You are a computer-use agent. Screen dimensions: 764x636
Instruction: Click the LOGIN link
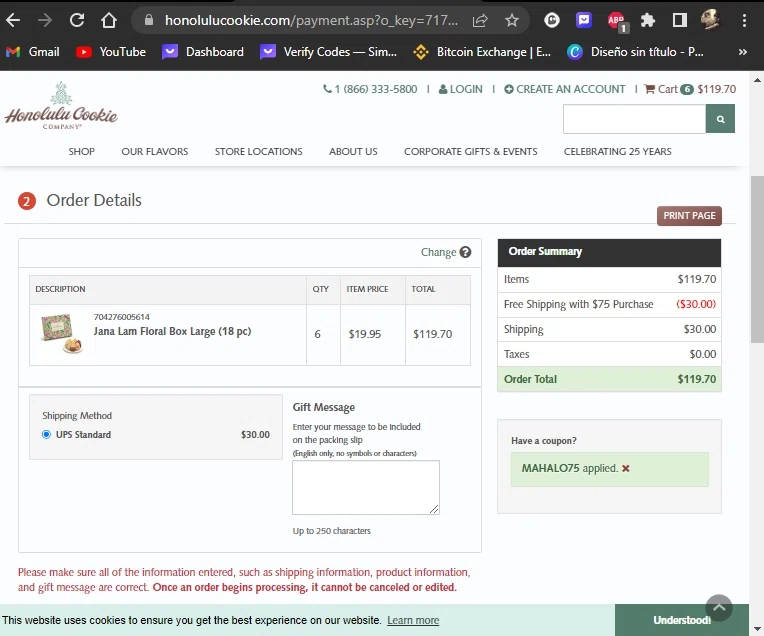(460, 89)
